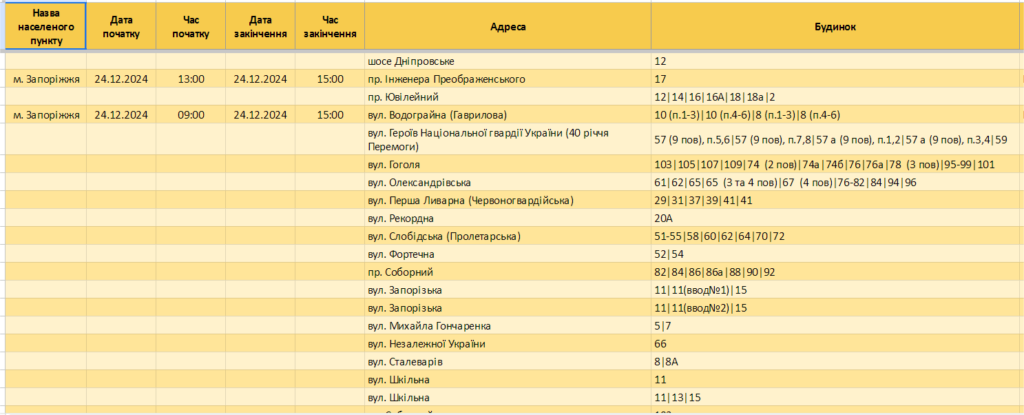Select house cell '20А'

837,218
